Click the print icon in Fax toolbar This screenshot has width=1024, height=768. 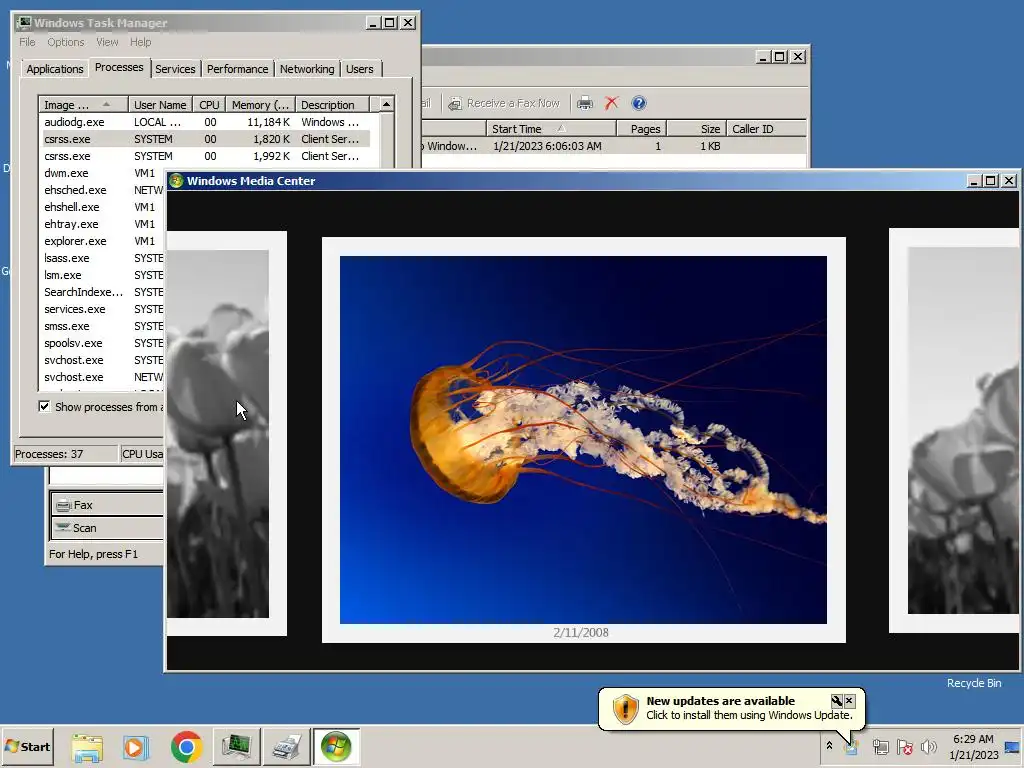584,103
